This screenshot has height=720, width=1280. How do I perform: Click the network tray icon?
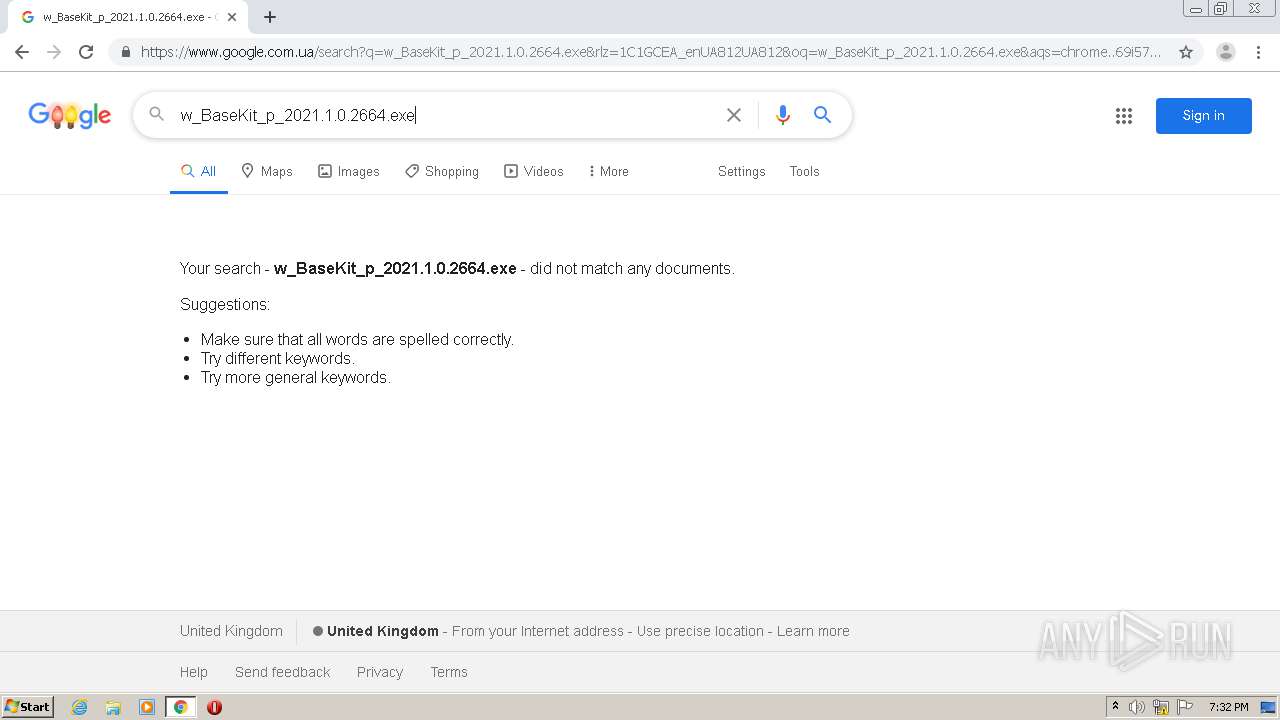pyautogui.click(x=1161, y=707)
